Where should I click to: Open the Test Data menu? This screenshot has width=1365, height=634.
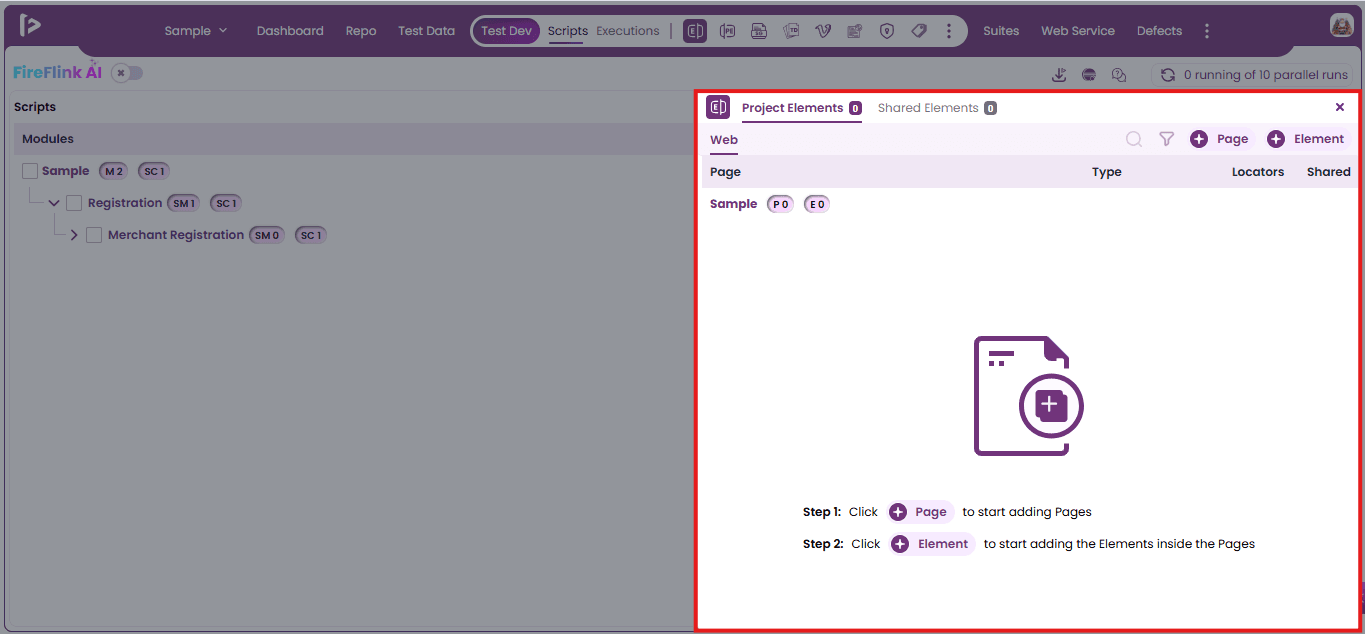click(x=426, y=31)
